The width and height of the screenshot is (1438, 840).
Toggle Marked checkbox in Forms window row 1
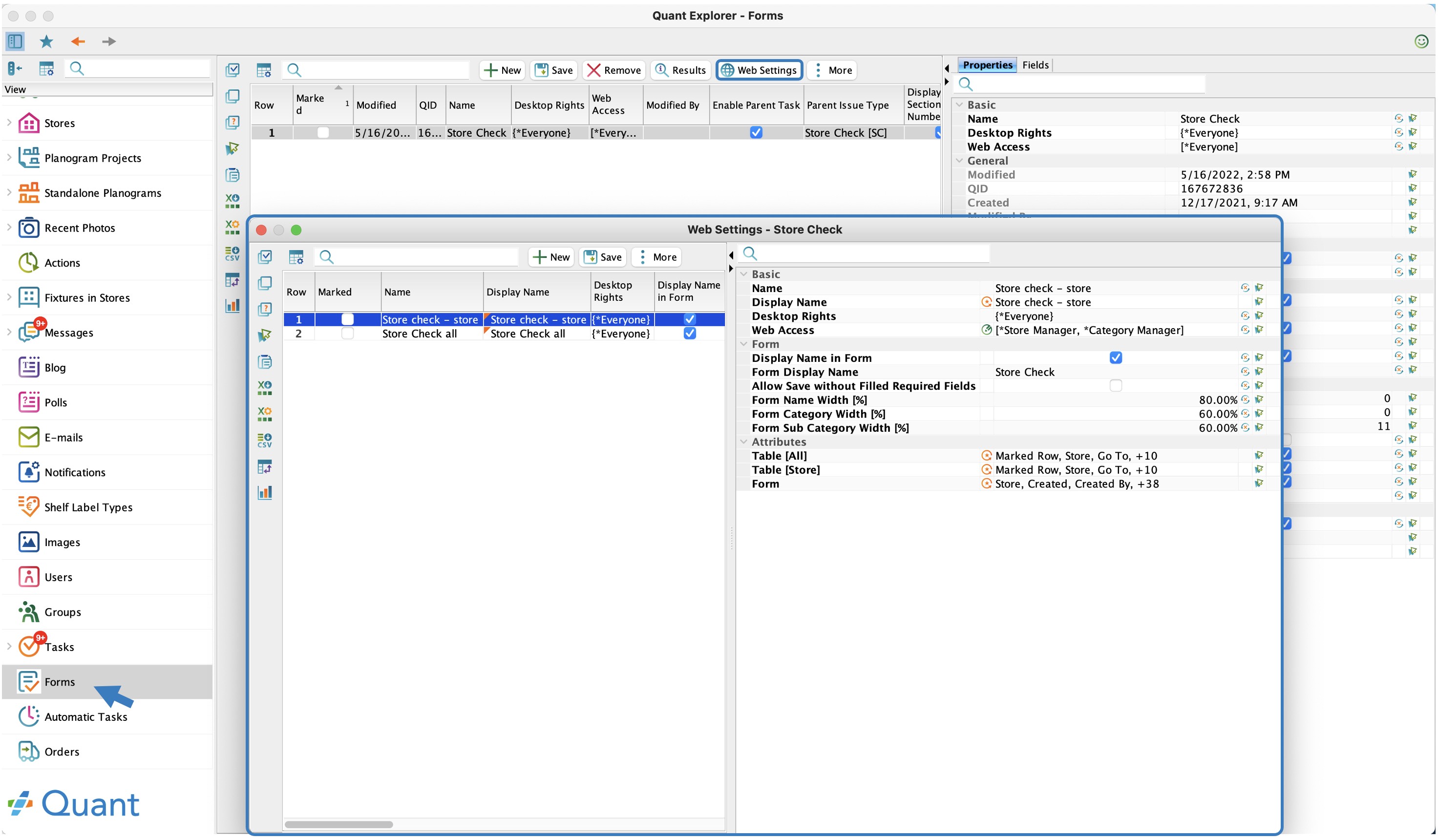click(x=323, y=132)
